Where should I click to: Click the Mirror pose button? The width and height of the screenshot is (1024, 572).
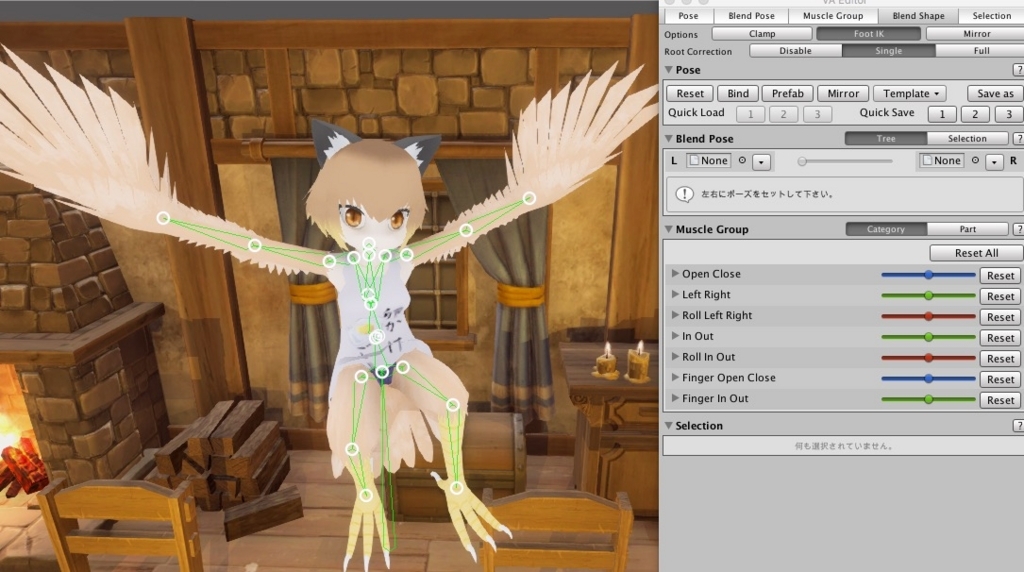(x=843, y=93)
